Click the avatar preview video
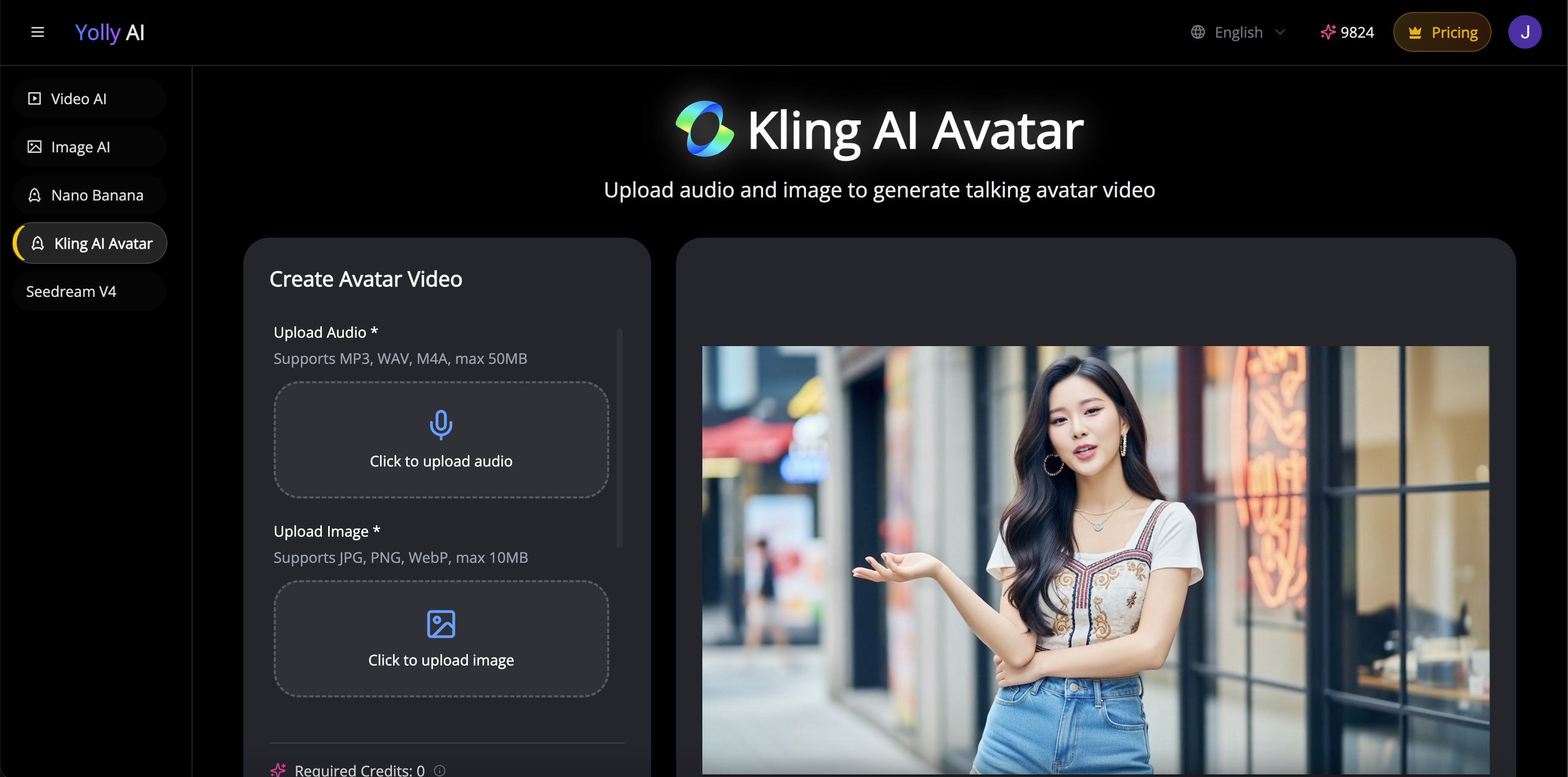The height and width of the screenshot is (777, 1568). pyautogui.click(x=1095, y=560)
